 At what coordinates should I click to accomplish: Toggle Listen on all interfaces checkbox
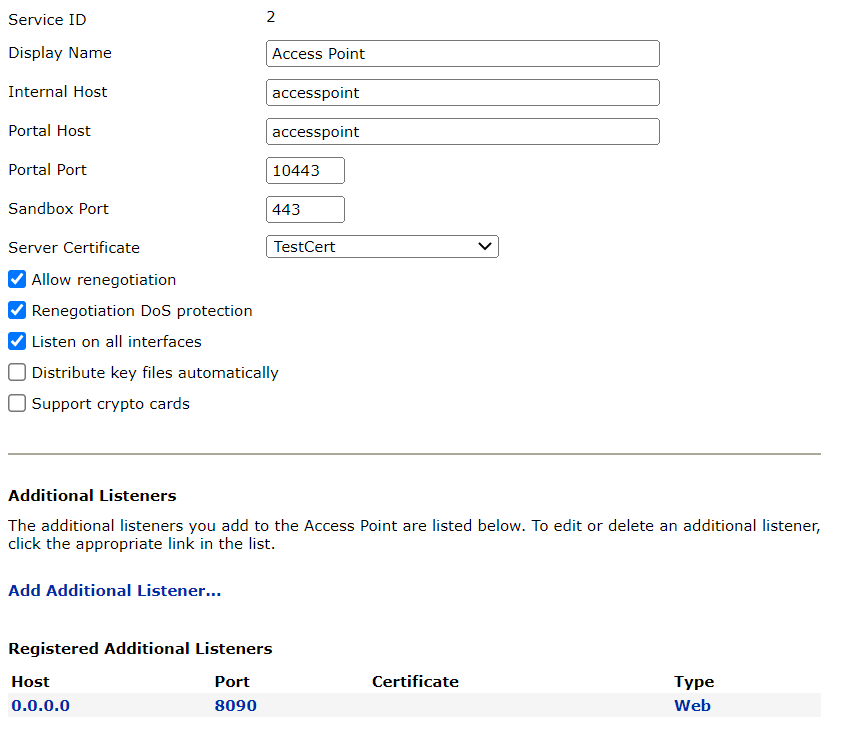[17, 342]
